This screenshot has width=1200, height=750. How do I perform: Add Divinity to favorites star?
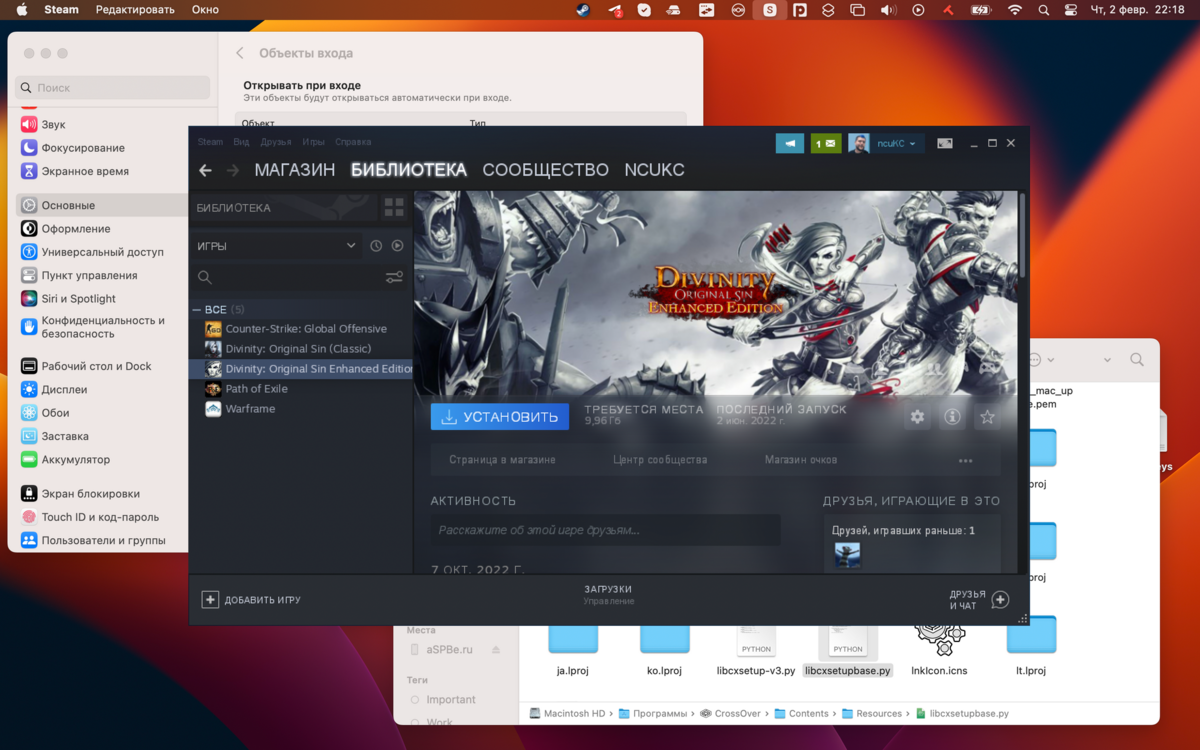(987, 417)
